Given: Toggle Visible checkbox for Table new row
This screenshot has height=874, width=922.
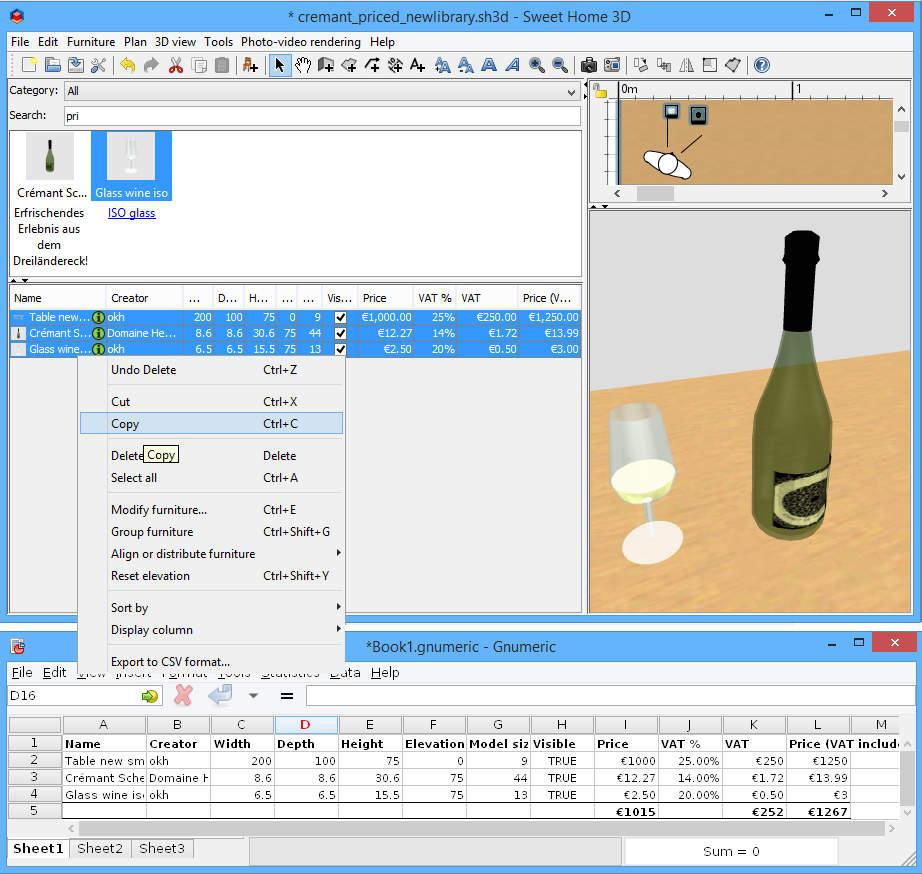Looking at the screenshot, I should pyautogui.click(x=340, y=317).
